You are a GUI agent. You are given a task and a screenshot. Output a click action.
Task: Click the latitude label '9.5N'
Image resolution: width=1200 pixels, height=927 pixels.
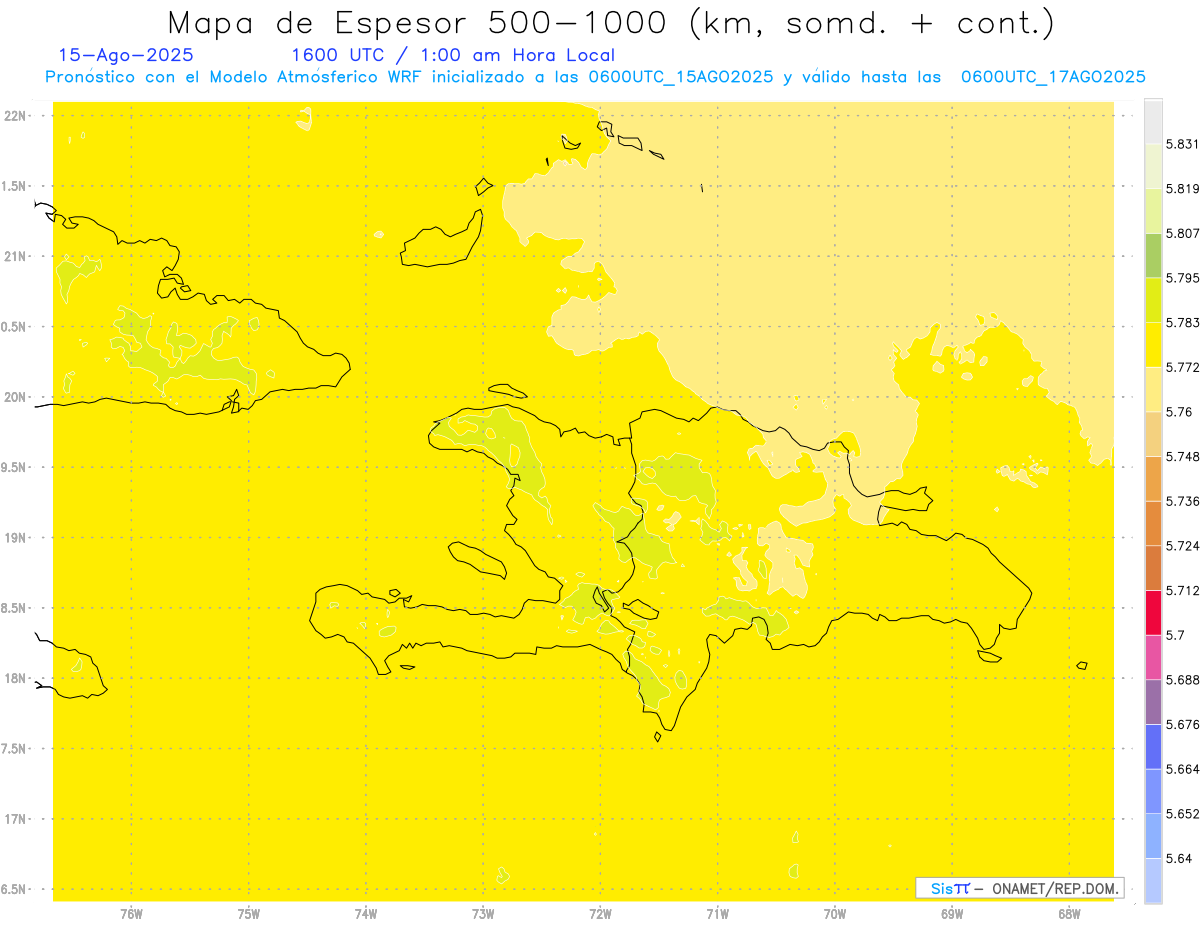click(15, 467)
